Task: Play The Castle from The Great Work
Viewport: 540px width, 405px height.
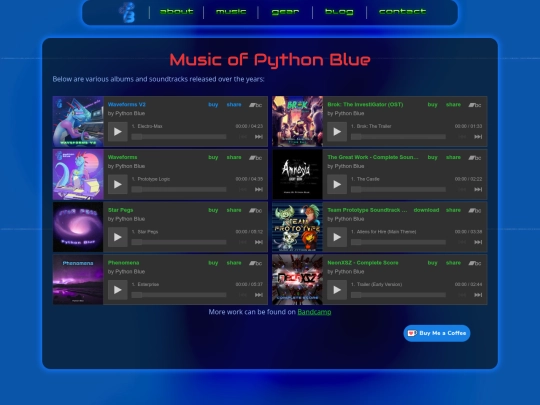Action: 337,184
